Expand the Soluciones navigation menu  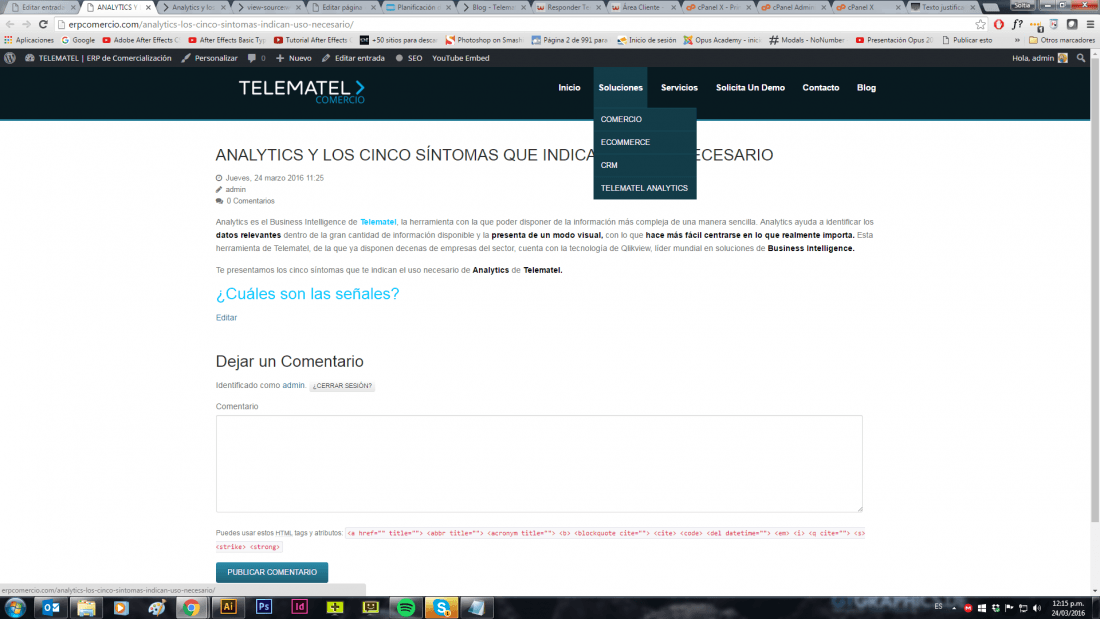tap(620, 88)
